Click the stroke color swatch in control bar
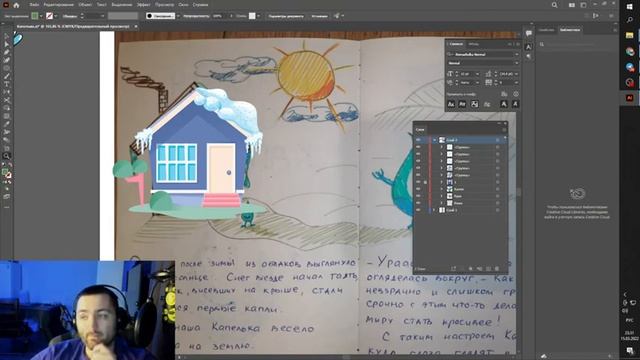This screenshot has height=360, width=640. tap(49, 16)
